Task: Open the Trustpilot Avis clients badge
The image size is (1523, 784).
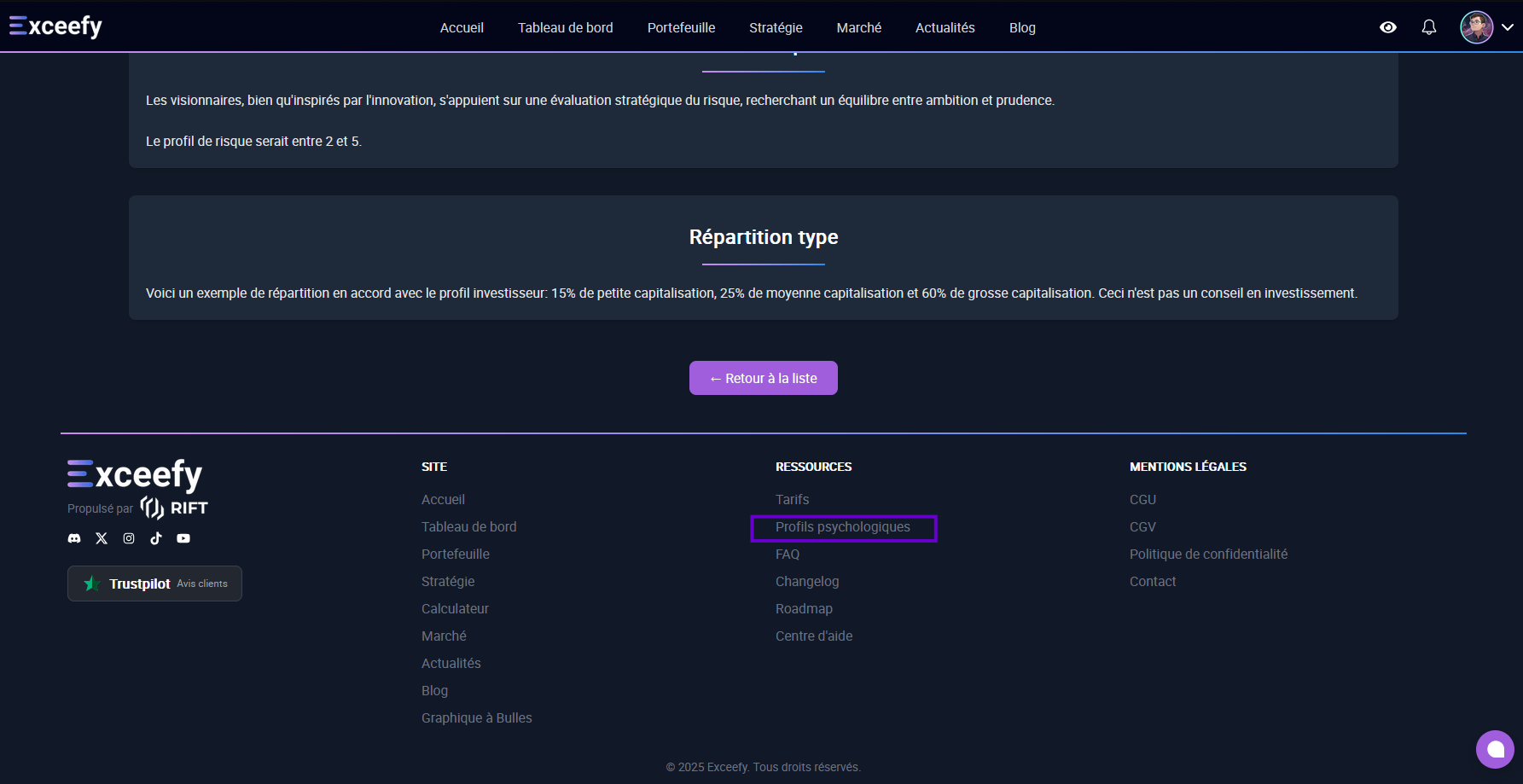Action: (154, 584)
